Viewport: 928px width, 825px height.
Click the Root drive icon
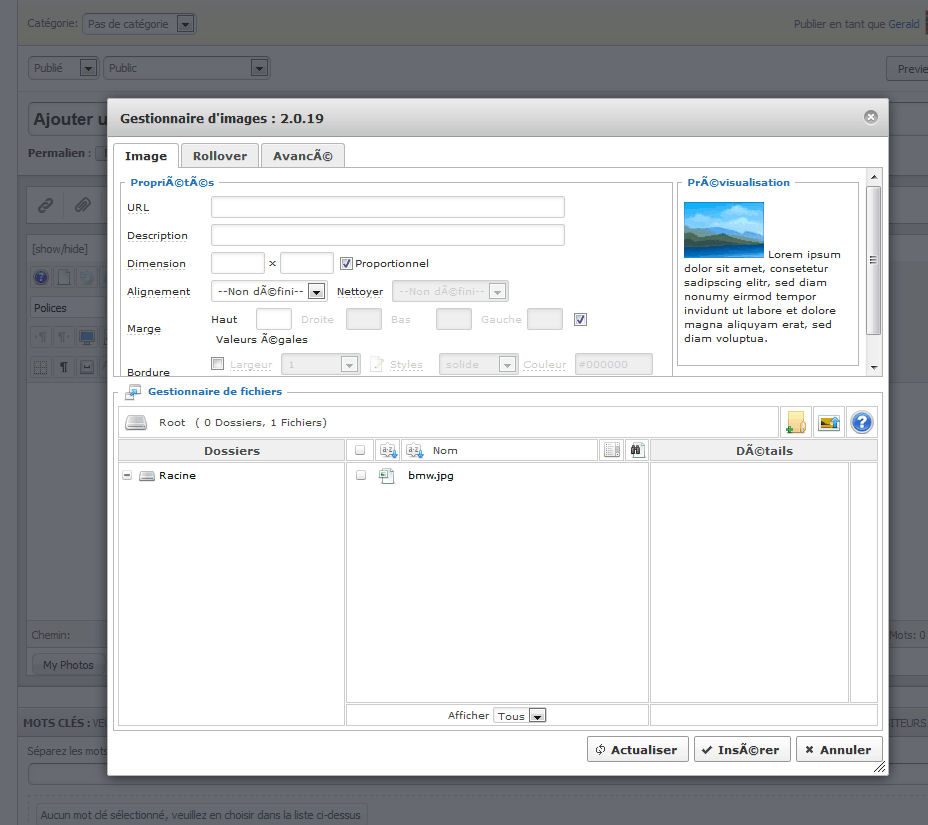click(x=136, y=423)
